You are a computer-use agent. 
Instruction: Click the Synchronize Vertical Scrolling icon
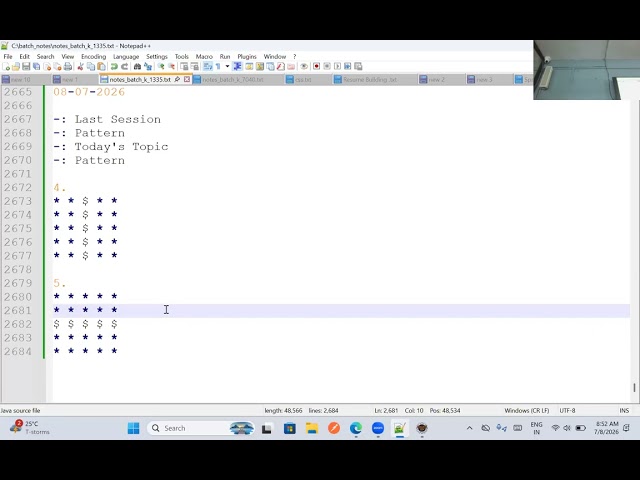coord(184,66)
